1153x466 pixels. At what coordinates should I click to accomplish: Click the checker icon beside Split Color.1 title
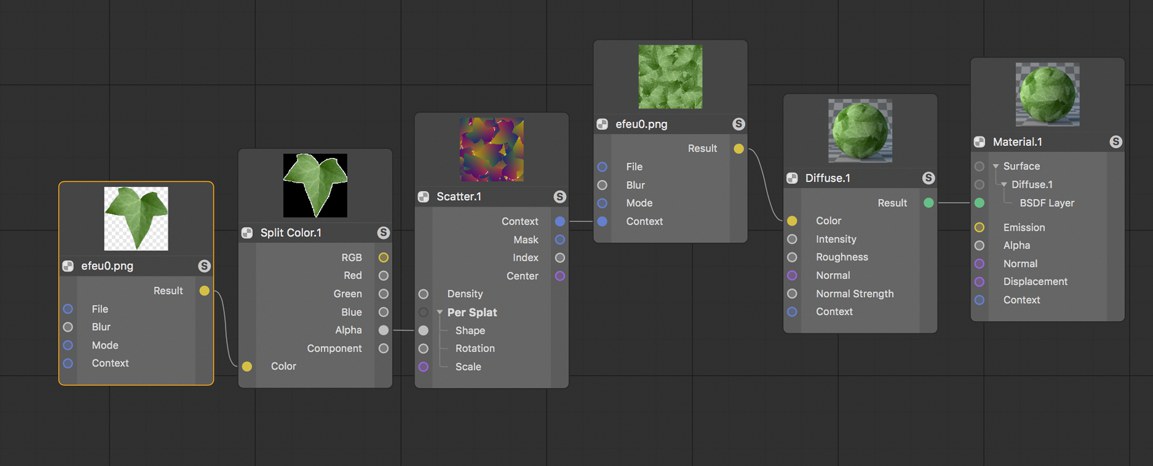point(247,233)
